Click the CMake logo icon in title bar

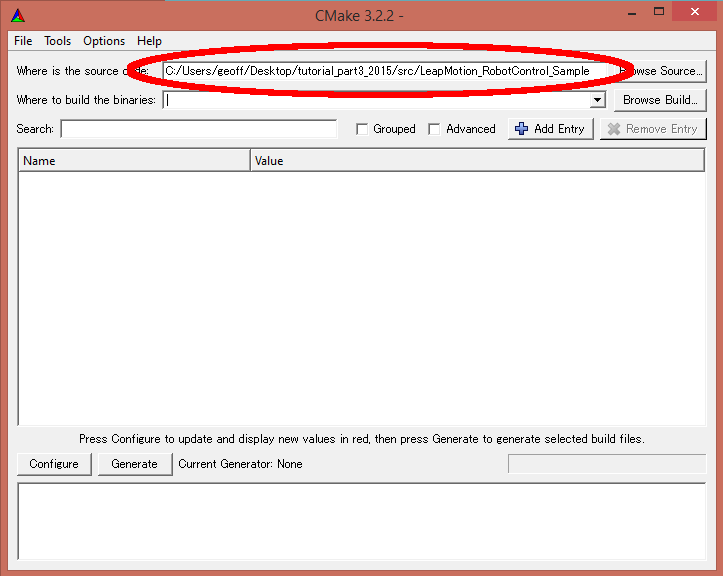tap(18, 15)
